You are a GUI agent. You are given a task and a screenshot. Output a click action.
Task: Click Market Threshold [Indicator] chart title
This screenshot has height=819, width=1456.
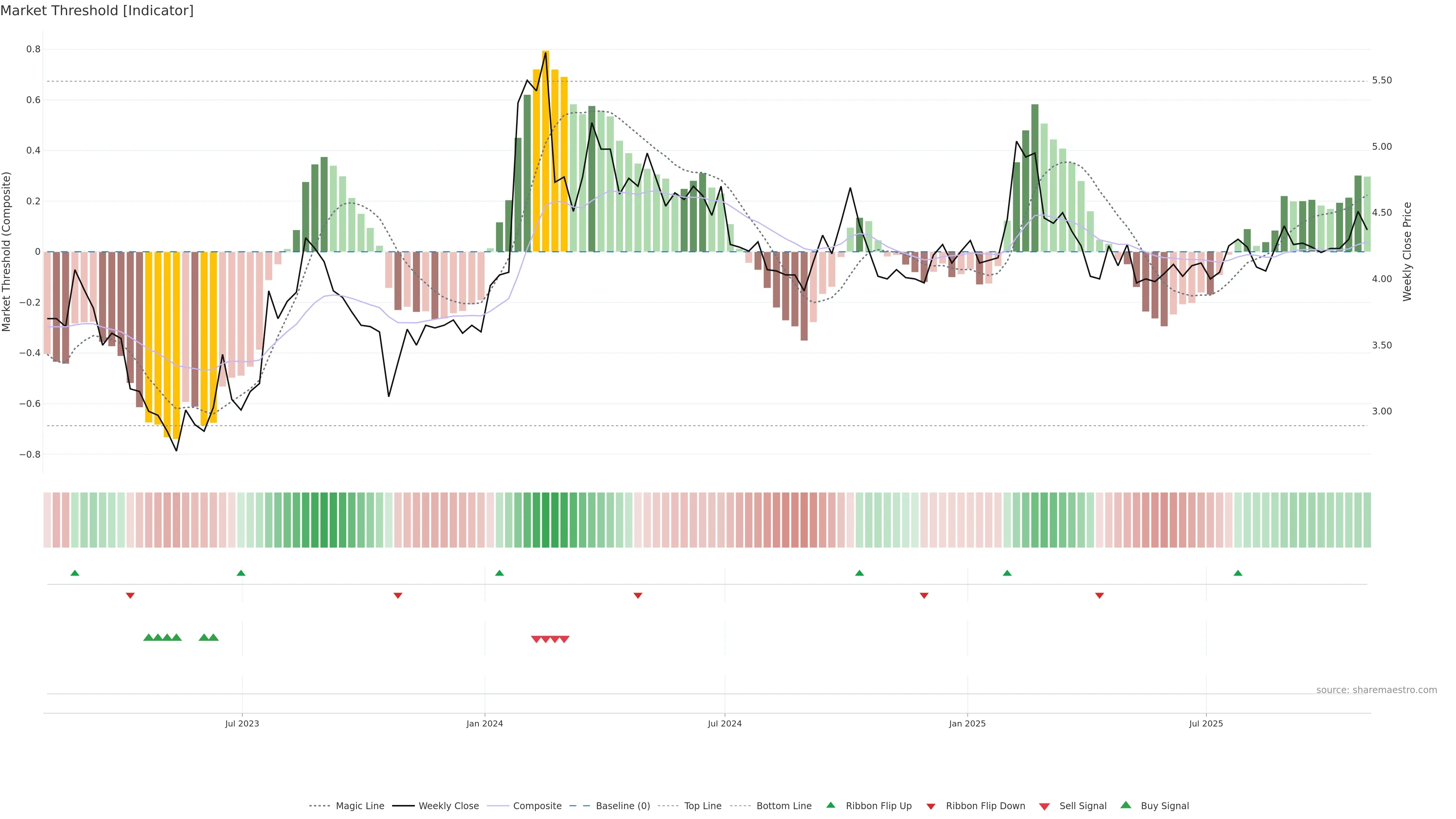click(97, 11)
